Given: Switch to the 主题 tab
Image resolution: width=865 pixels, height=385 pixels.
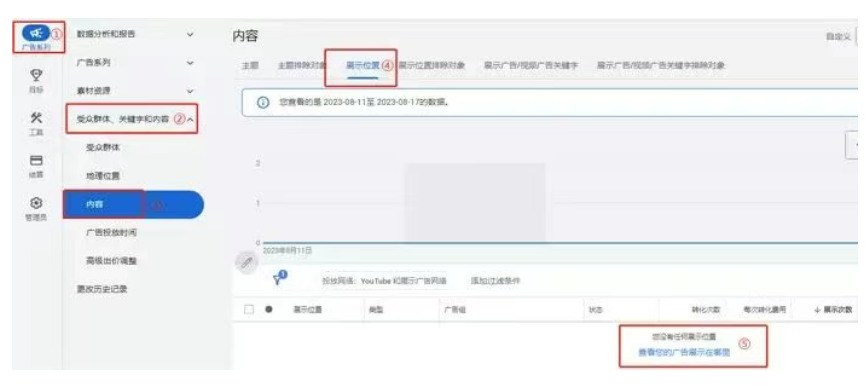Looking at the screenshot, I should pos(250,66).
